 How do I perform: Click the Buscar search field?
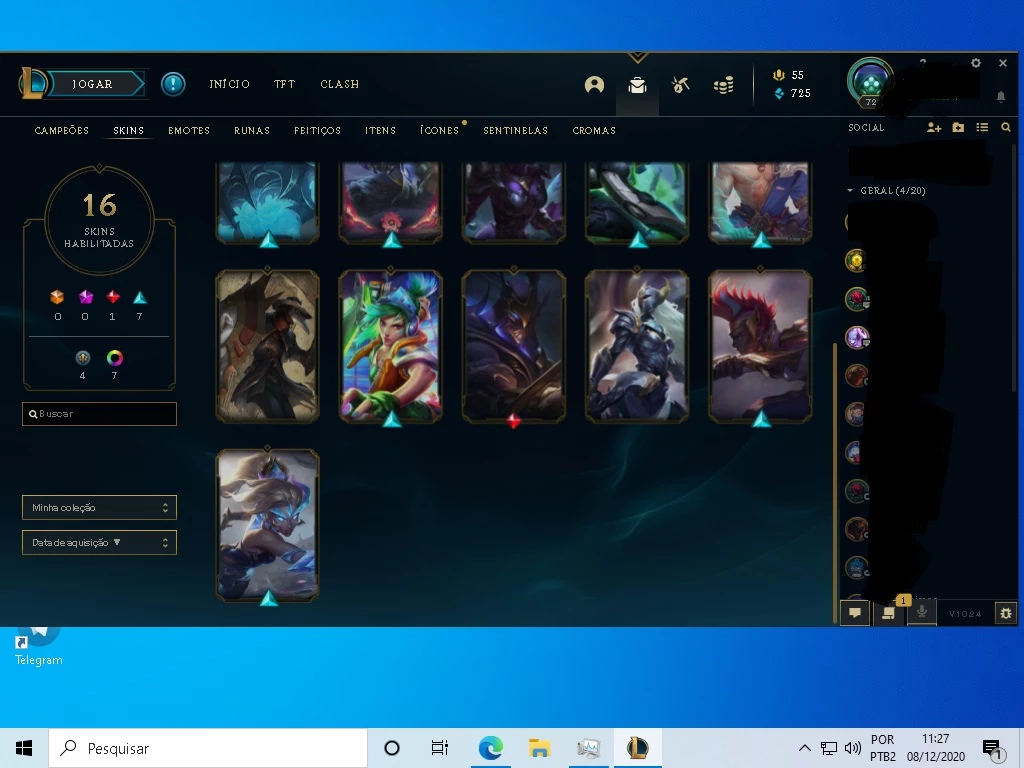pyautogui.click(x=99, y=414)
